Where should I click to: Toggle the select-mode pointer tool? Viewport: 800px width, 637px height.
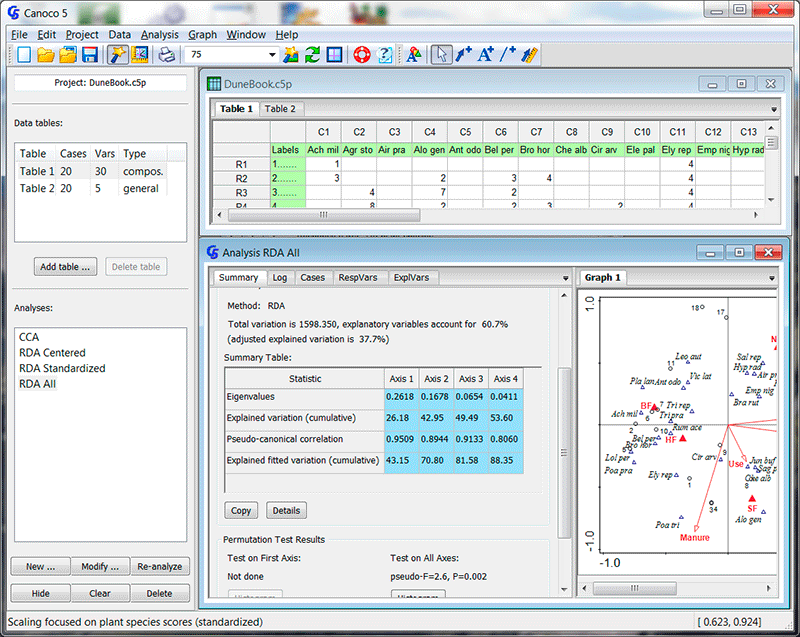point(441,55)
